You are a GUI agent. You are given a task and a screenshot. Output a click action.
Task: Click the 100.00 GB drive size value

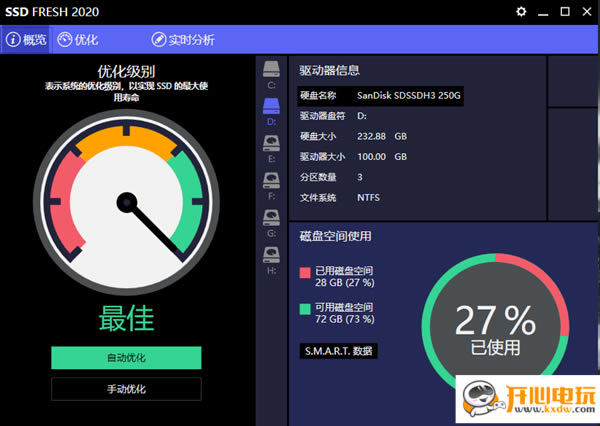[x=382, y=157]
